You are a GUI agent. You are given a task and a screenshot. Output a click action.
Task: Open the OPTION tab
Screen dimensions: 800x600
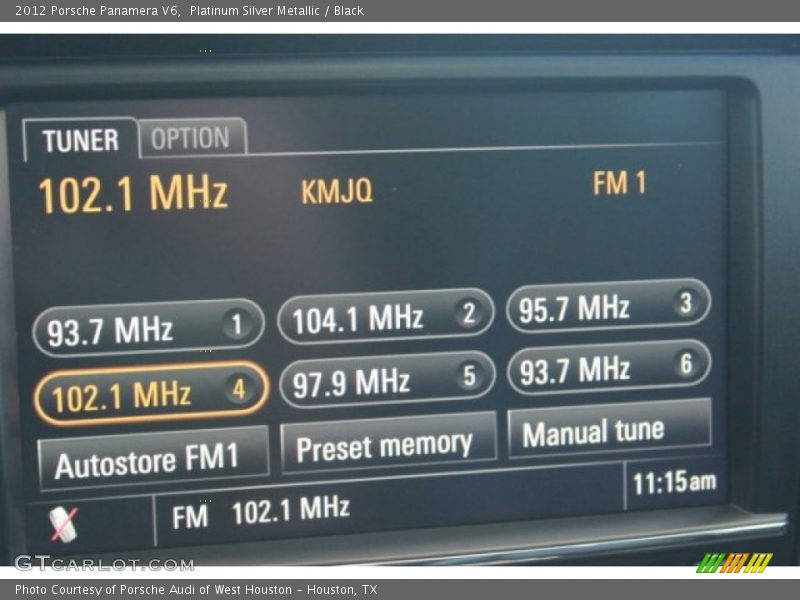tap(192, 137)
